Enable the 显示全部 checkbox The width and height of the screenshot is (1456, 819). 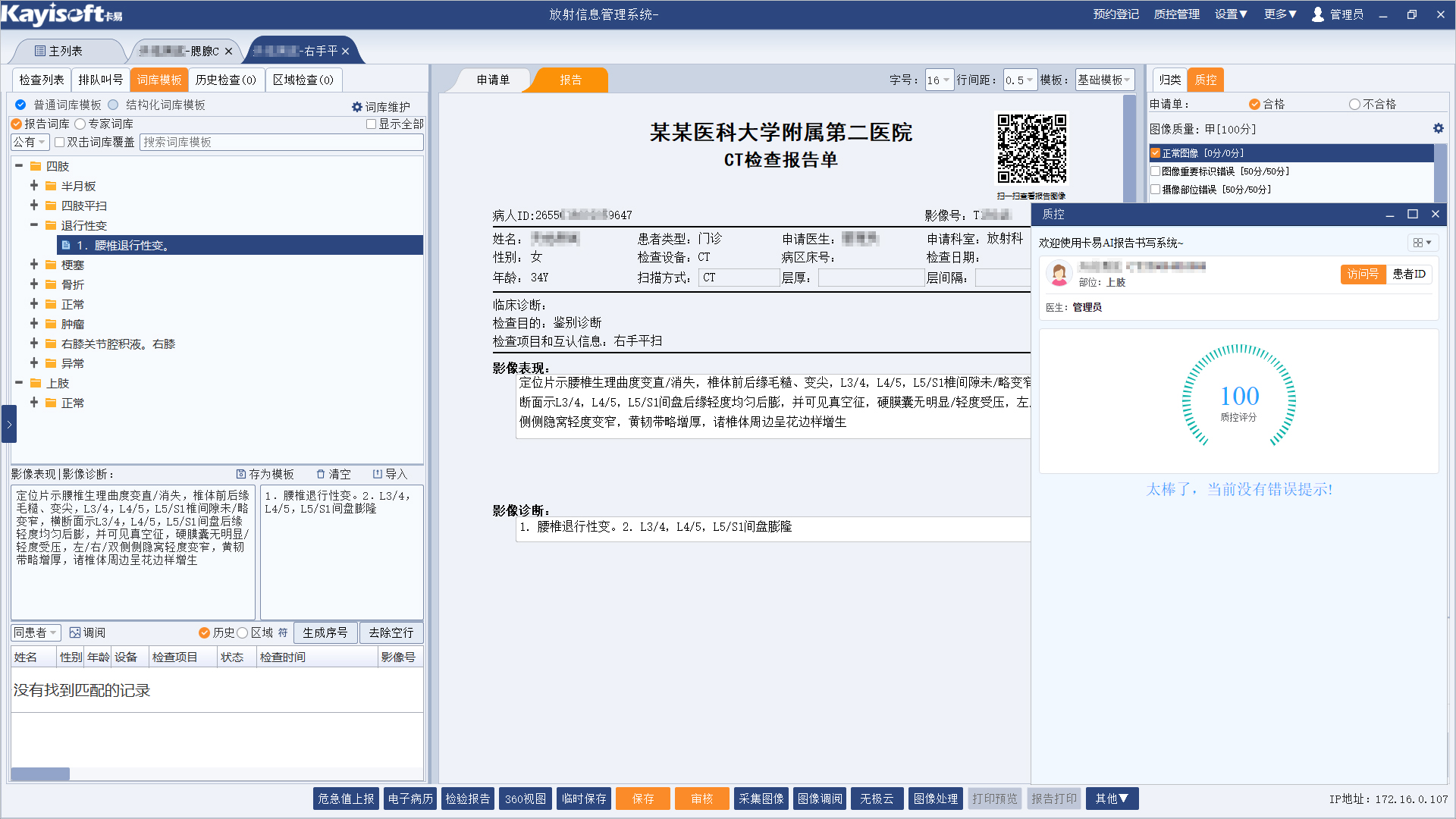[x=372, y=124]
